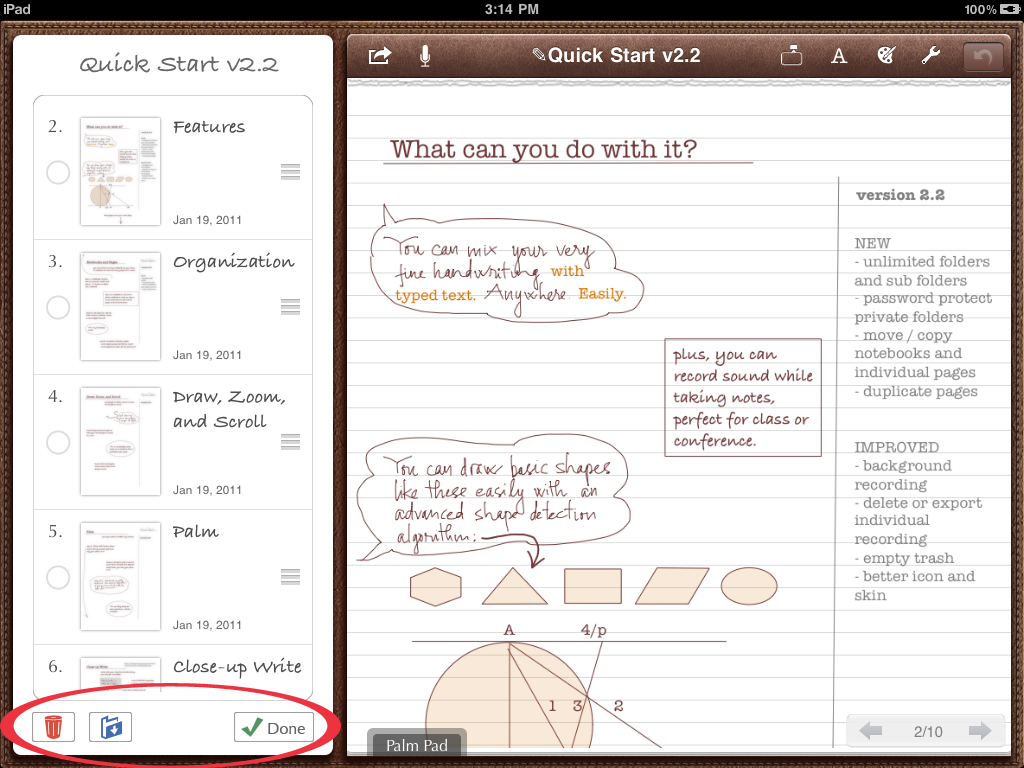The image size is (1024, 768).
Task: Open the color palette icon
Action: [x=886, y=56]
